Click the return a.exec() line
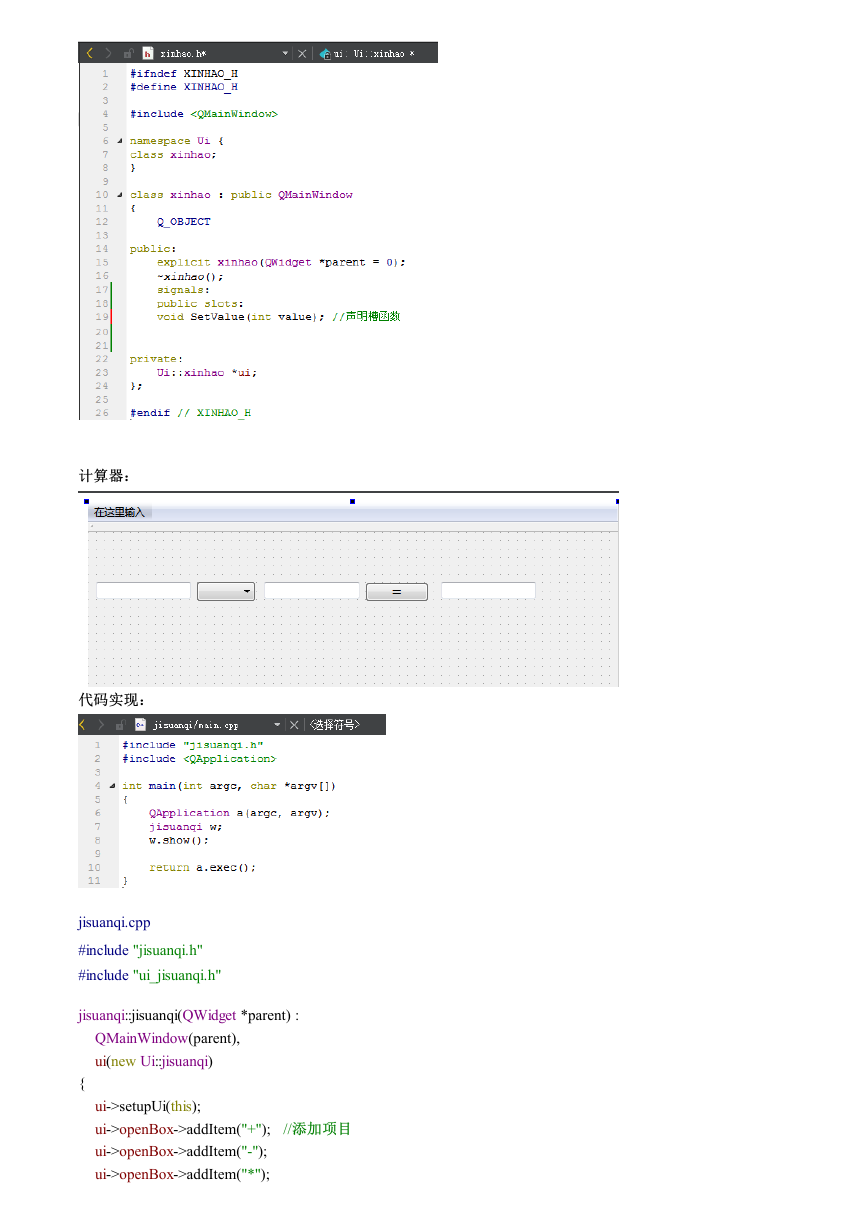868x1228 pixels. [203, 867]
